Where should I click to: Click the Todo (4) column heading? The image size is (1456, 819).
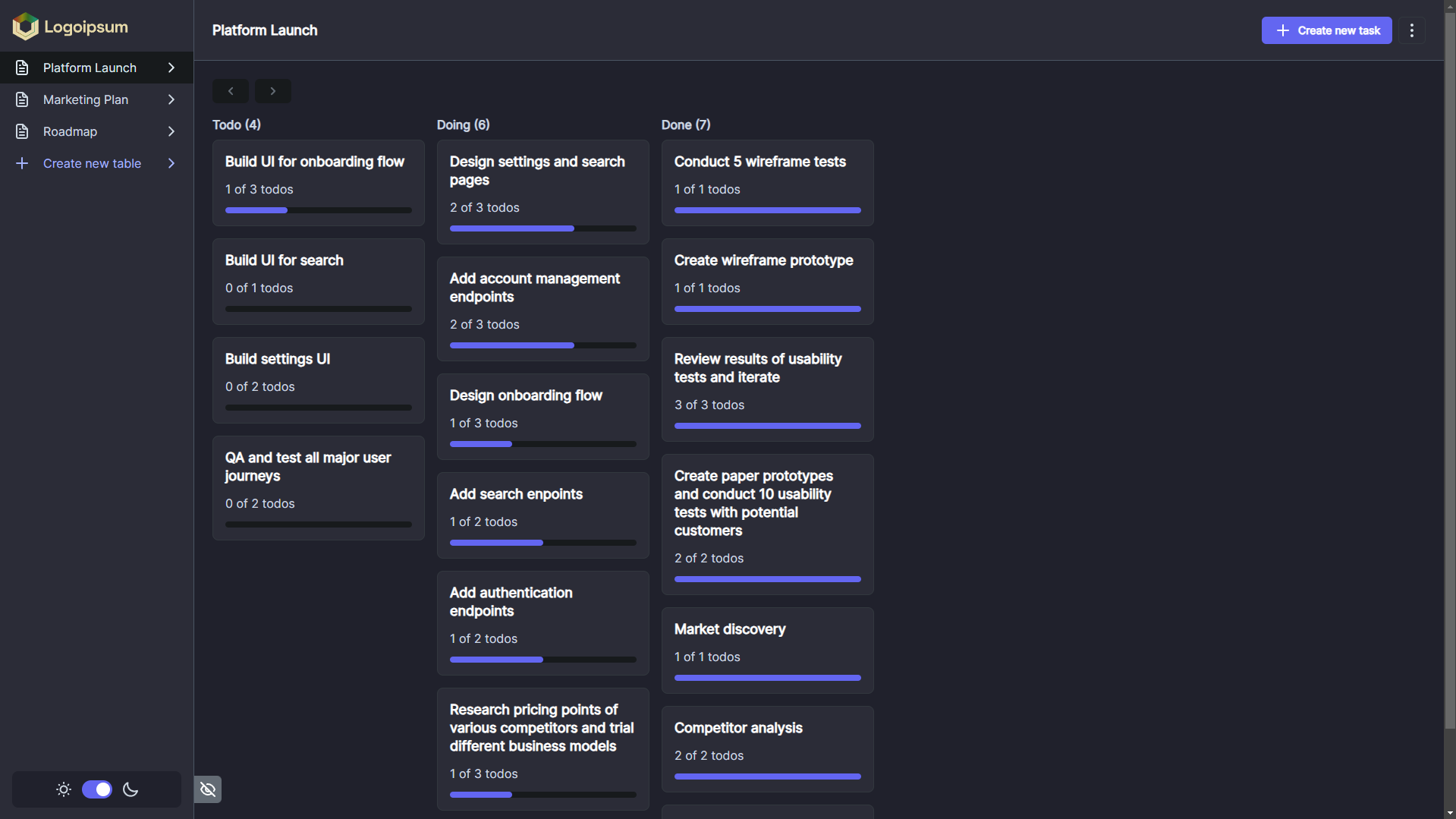(x=237, y=124)
